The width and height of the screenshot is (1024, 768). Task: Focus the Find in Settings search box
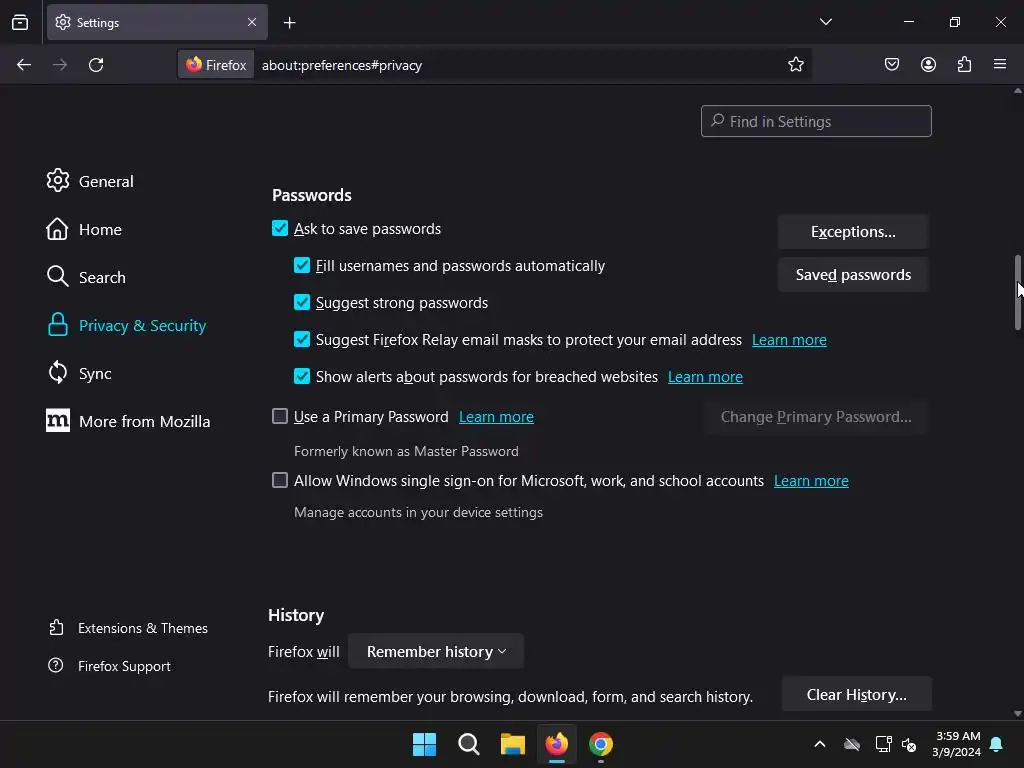pos(816,121)
